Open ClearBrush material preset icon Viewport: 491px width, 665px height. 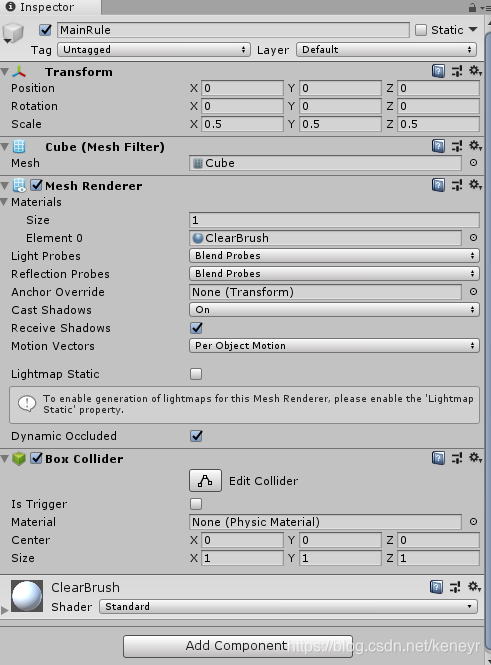(x=455, y=587)
